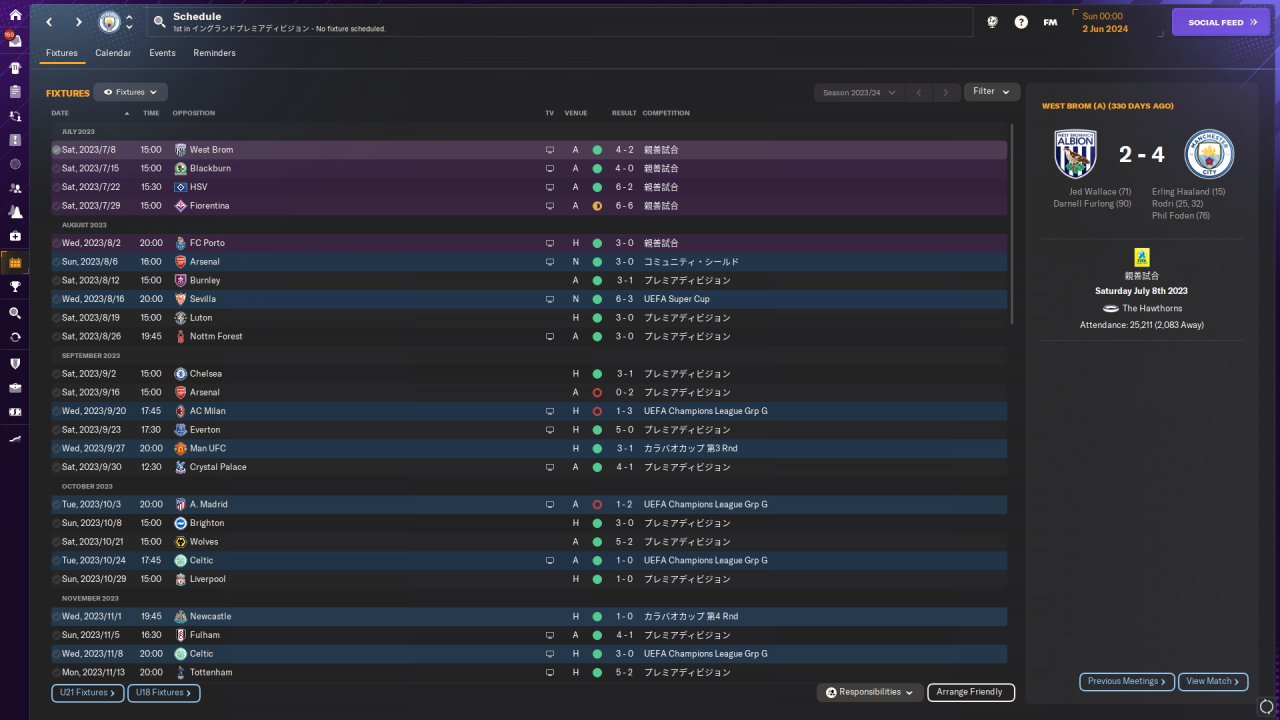1280x720 pixels.
Task: Go to next season arrow
Action: point(946,92)
